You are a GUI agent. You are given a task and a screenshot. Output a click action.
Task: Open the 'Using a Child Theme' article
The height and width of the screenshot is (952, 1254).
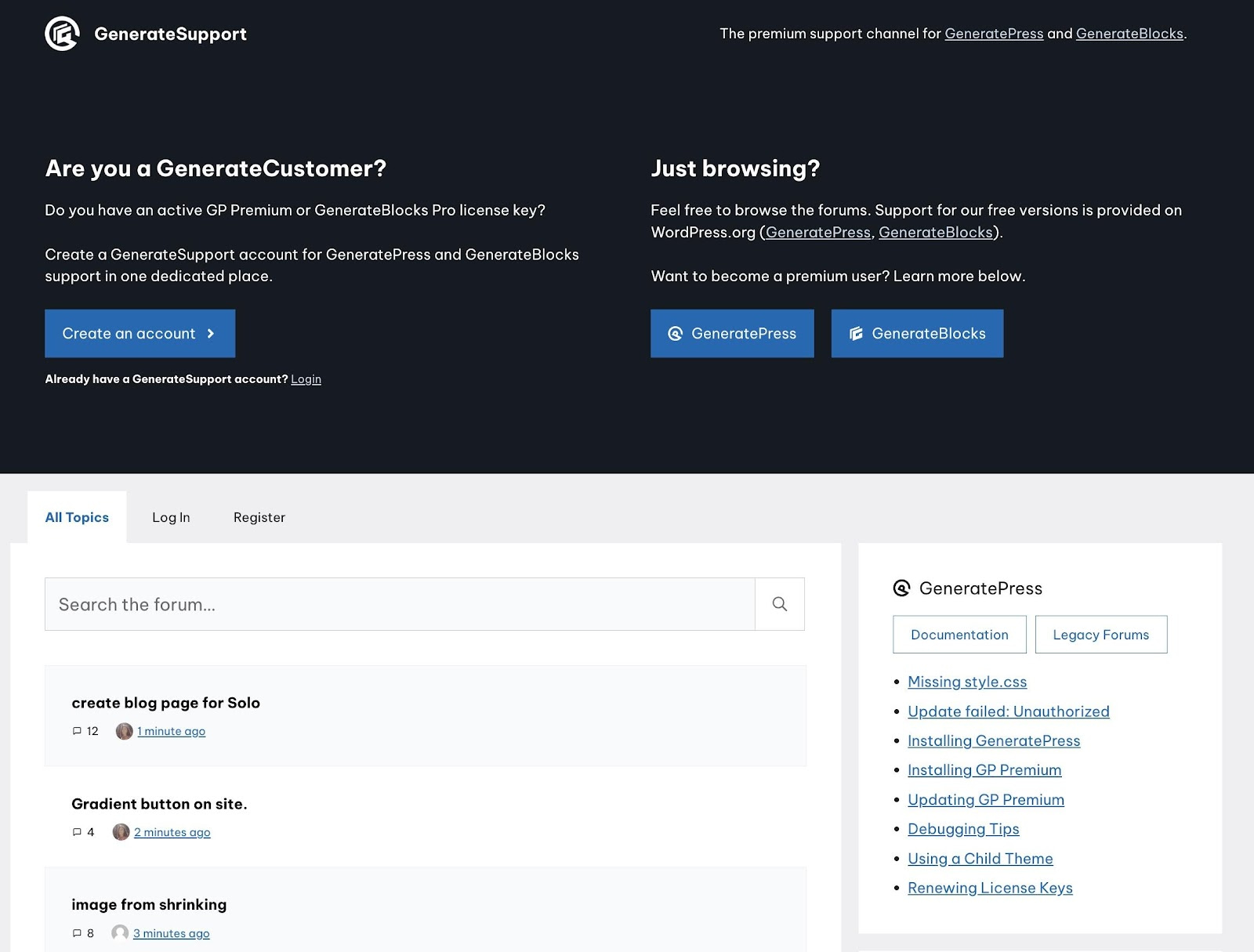click(980, 859)
